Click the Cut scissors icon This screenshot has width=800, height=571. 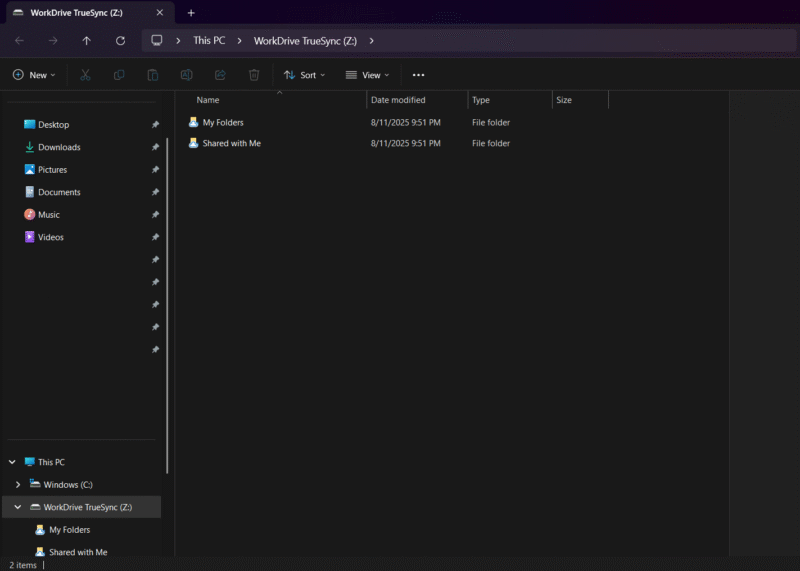coord(85,75)
